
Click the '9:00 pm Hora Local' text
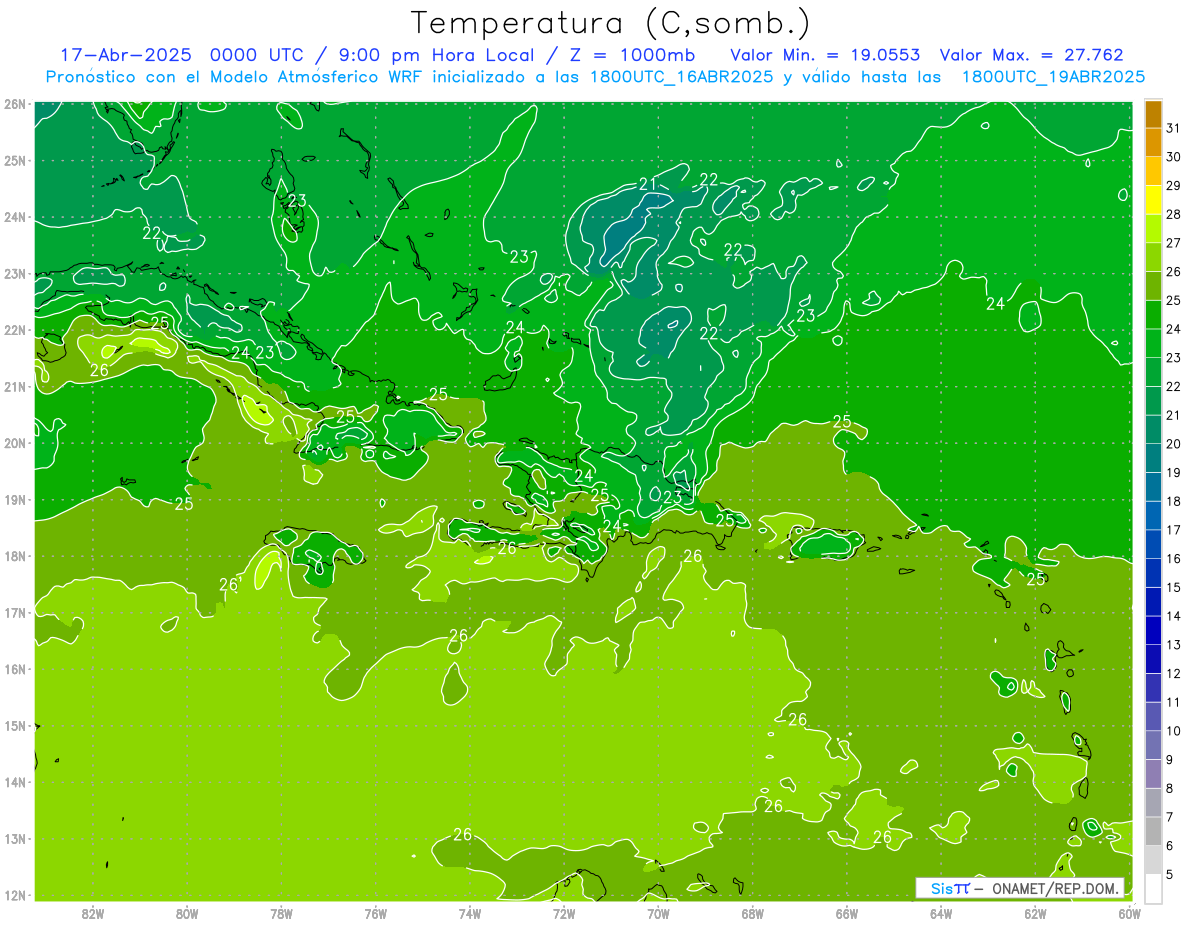point(436,55)
